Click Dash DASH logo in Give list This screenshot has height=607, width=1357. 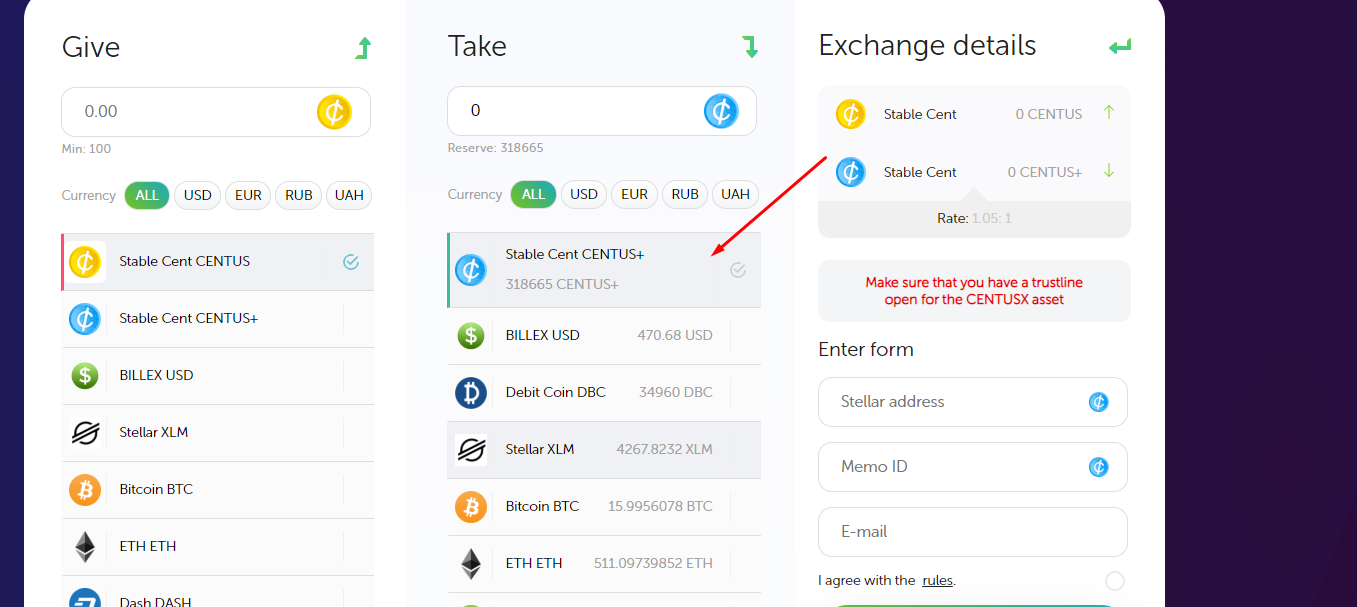coord(85,600)
